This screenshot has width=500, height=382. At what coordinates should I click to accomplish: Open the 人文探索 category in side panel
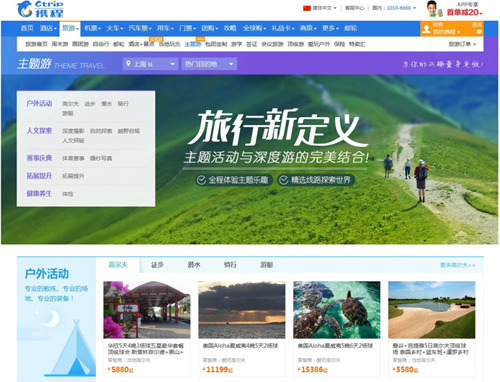39,131
